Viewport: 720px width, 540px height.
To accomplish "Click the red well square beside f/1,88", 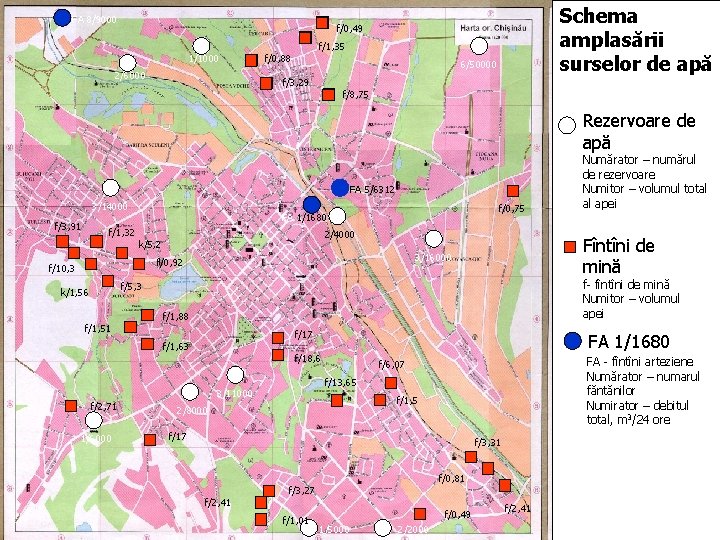I will click(x=147, y=315).
